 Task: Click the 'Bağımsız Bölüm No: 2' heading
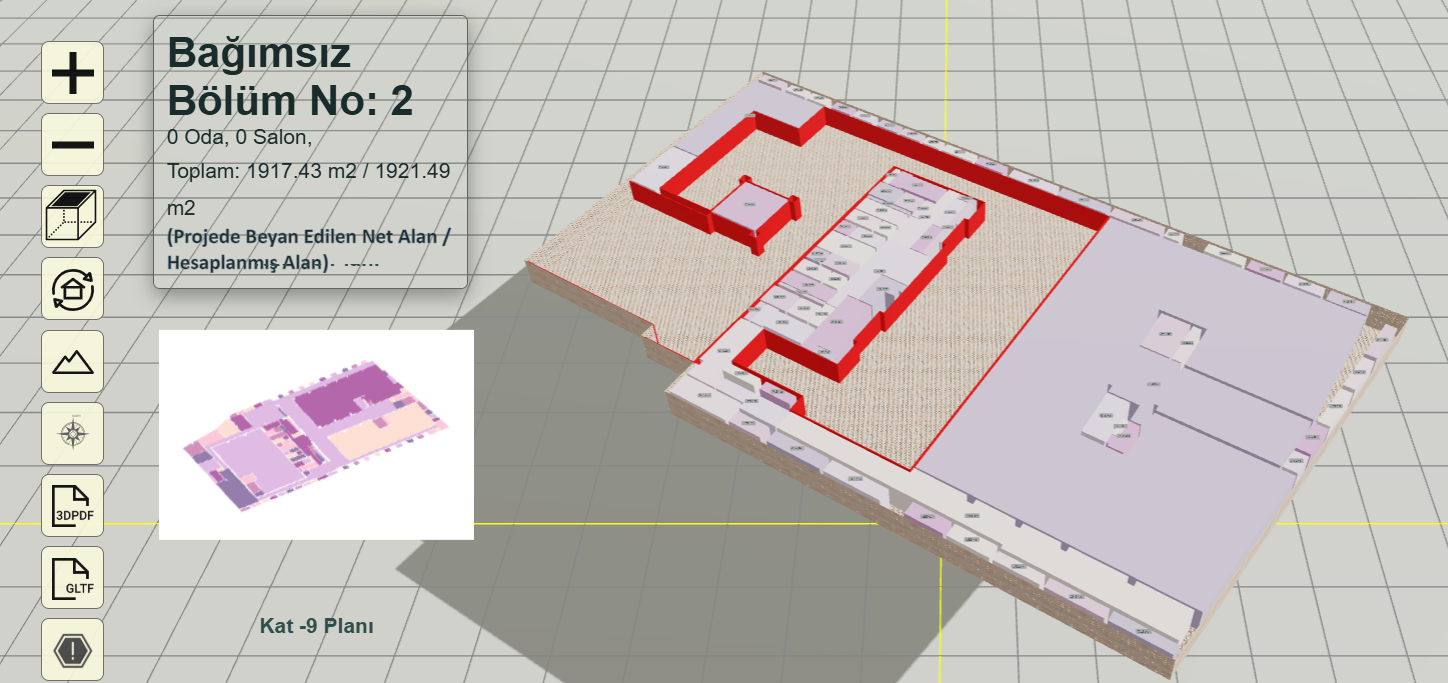click(x=290, y=76)
